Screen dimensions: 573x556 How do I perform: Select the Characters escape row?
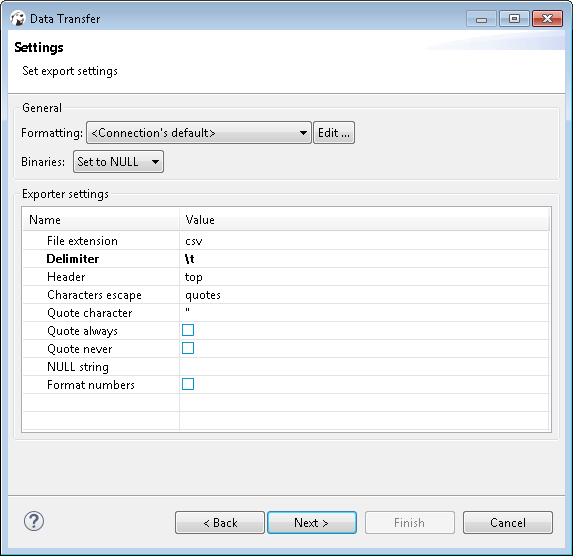286,295
